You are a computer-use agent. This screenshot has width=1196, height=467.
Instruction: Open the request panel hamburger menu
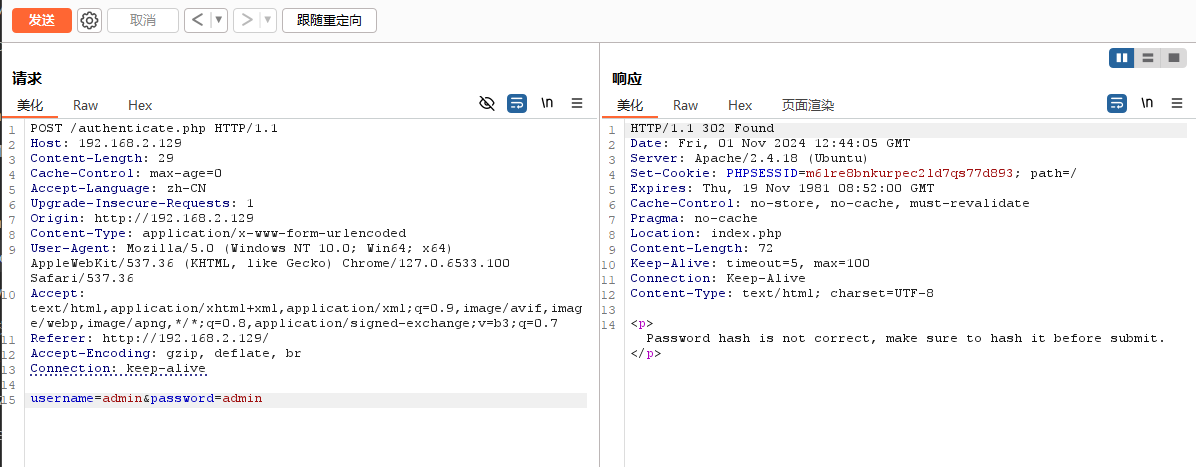tap(577, 103)
